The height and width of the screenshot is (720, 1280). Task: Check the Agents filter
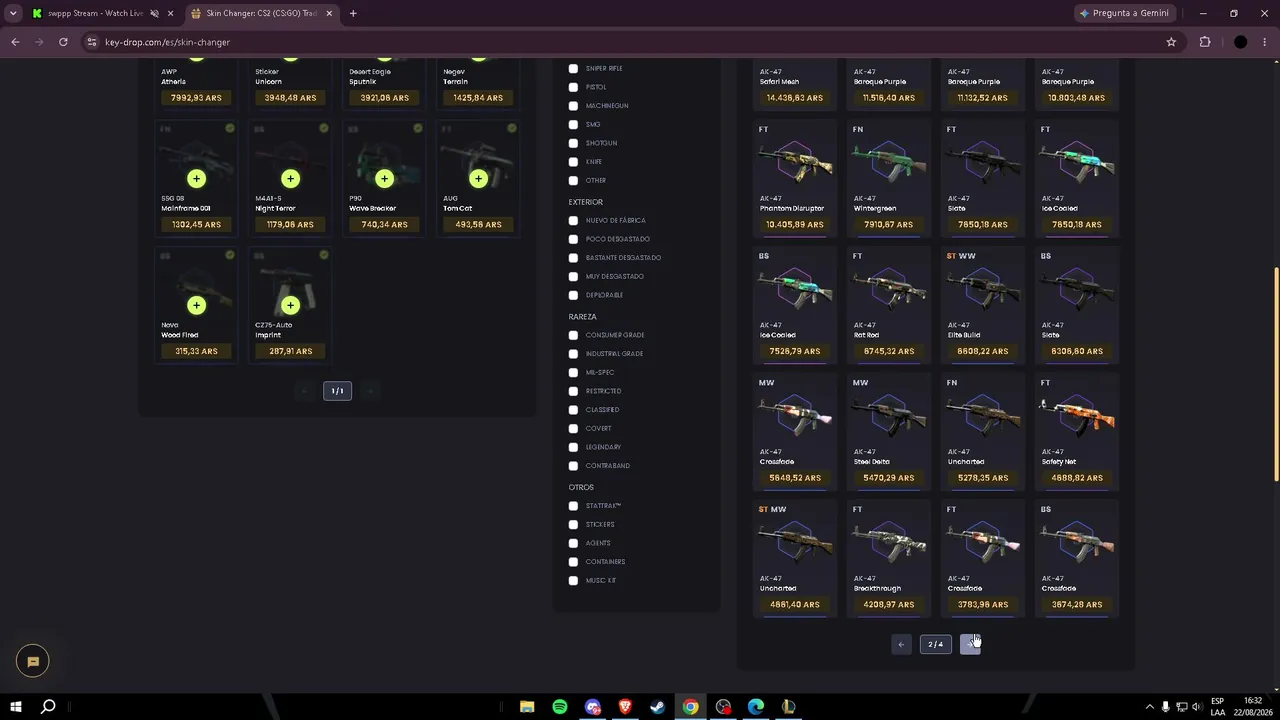click(x=573, y=543)
